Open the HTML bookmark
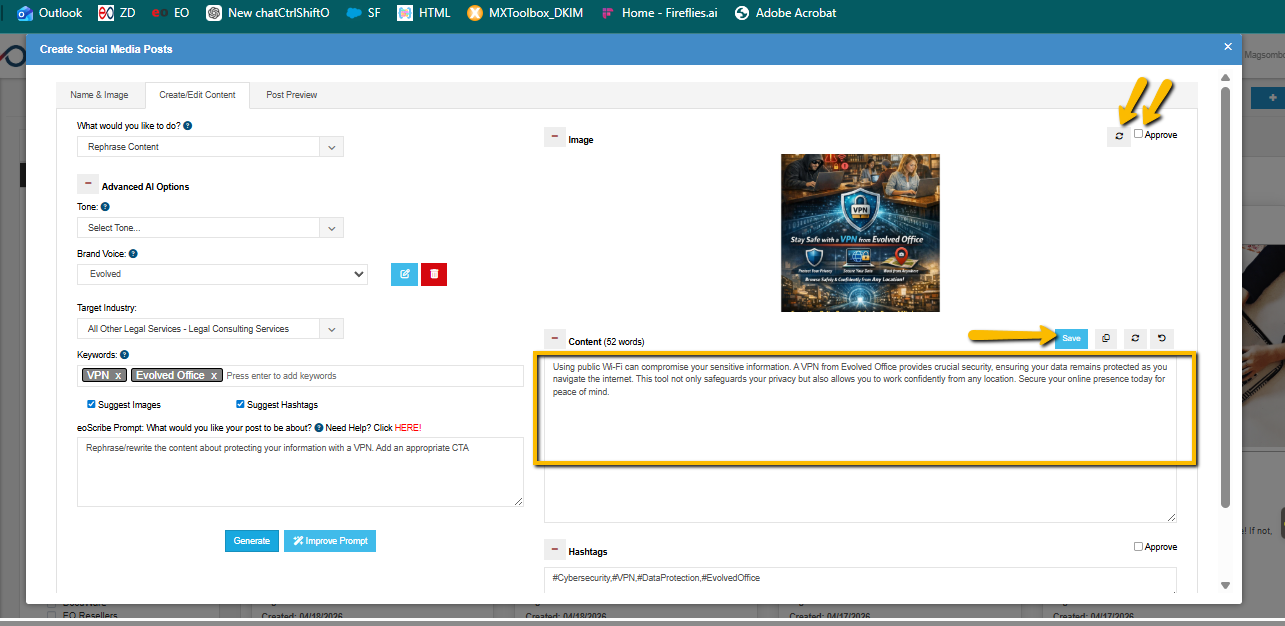Image resolution: width=1285 pixels, height=626 pixels. pos(423,13)
